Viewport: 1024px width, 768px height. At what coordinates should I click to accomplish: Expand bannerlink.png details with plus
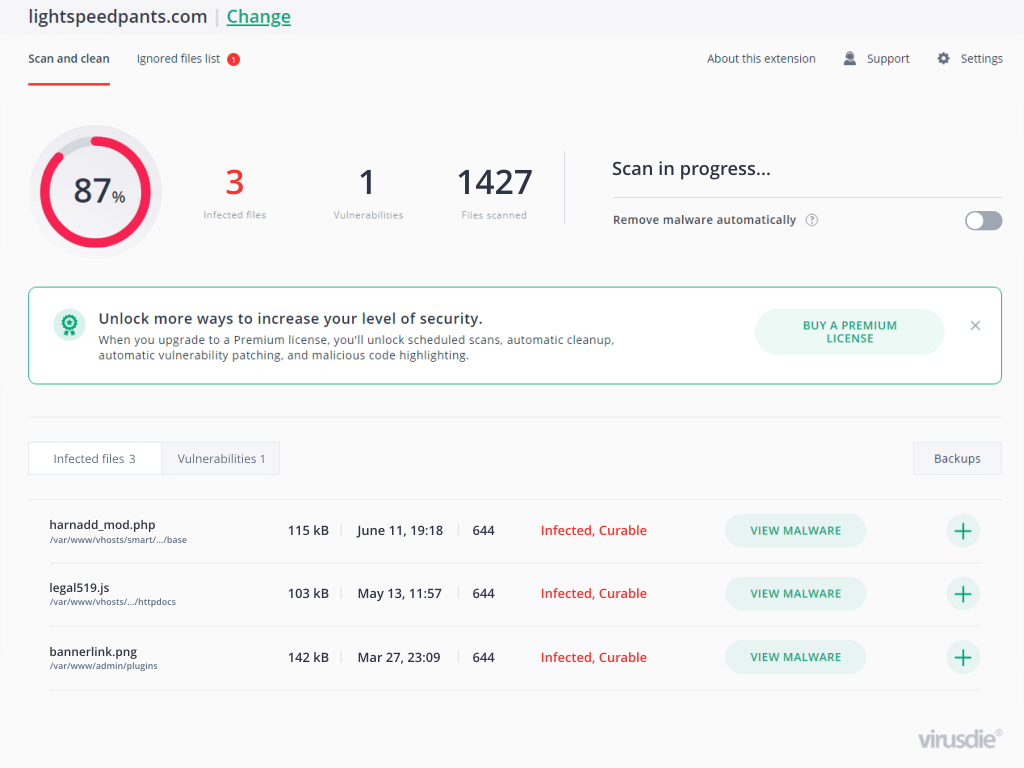click(x=962, y=657)
